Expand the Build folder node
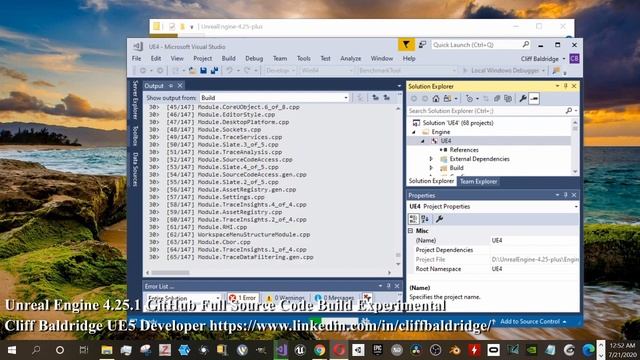This screenshot has height=360, width=640. (431, 168)
